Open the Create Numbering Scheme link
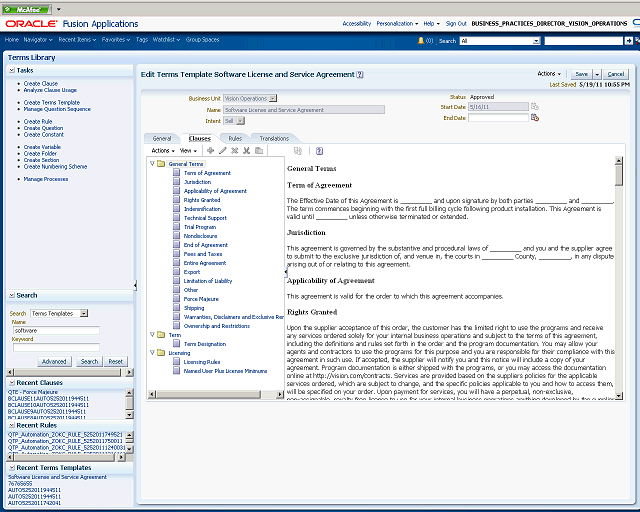640x512 pixels. 55,167
